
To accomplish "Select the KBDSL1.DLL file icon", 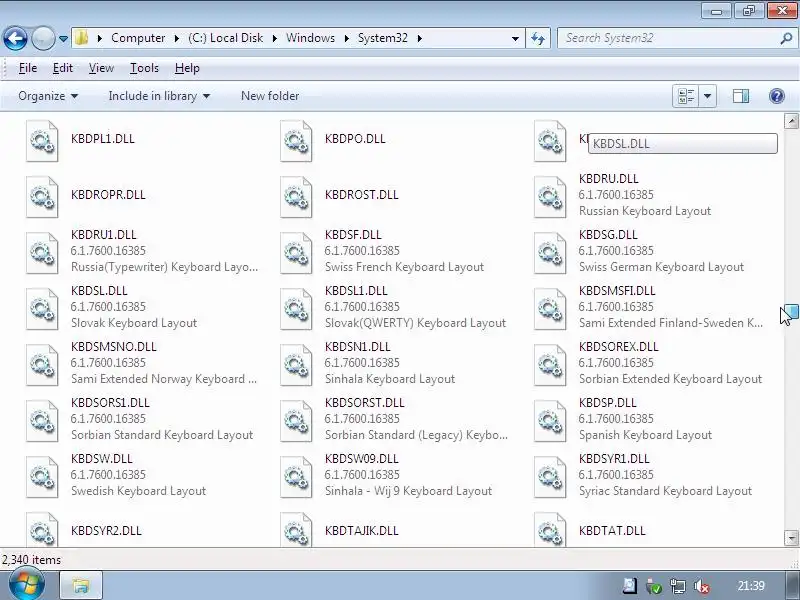I will coord(296,309).
